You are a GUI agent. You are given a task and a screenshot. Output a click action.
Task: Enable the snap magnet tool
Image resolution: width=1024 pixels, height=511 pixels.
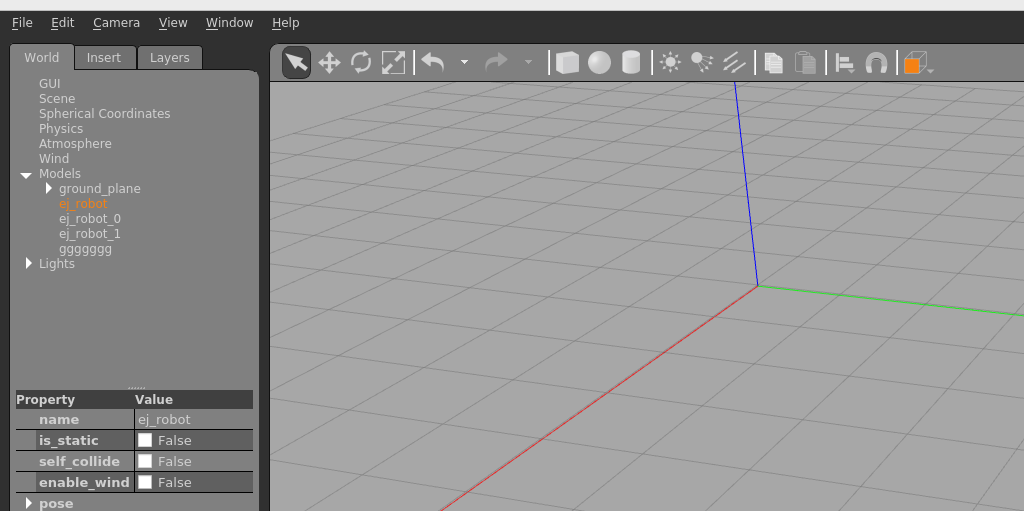876,63
